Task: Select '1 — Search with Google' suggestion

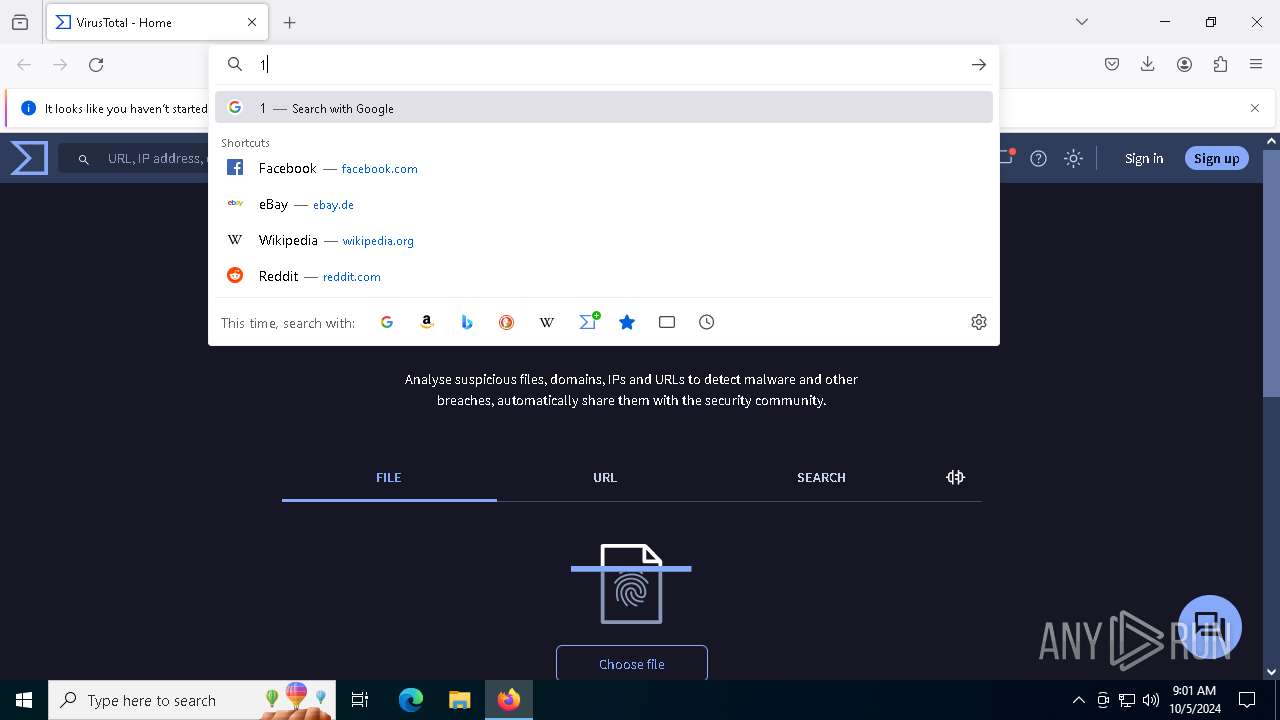Action: 604,108
